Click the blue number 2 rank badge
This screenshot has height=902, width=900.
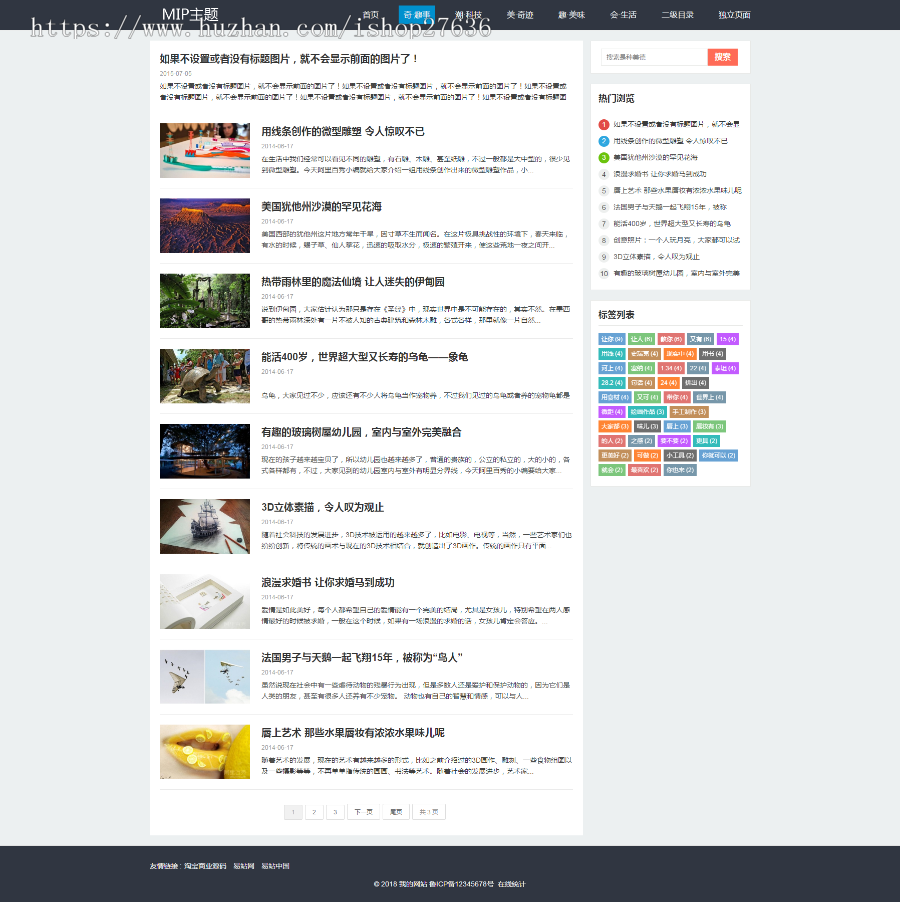click(604, 141)
